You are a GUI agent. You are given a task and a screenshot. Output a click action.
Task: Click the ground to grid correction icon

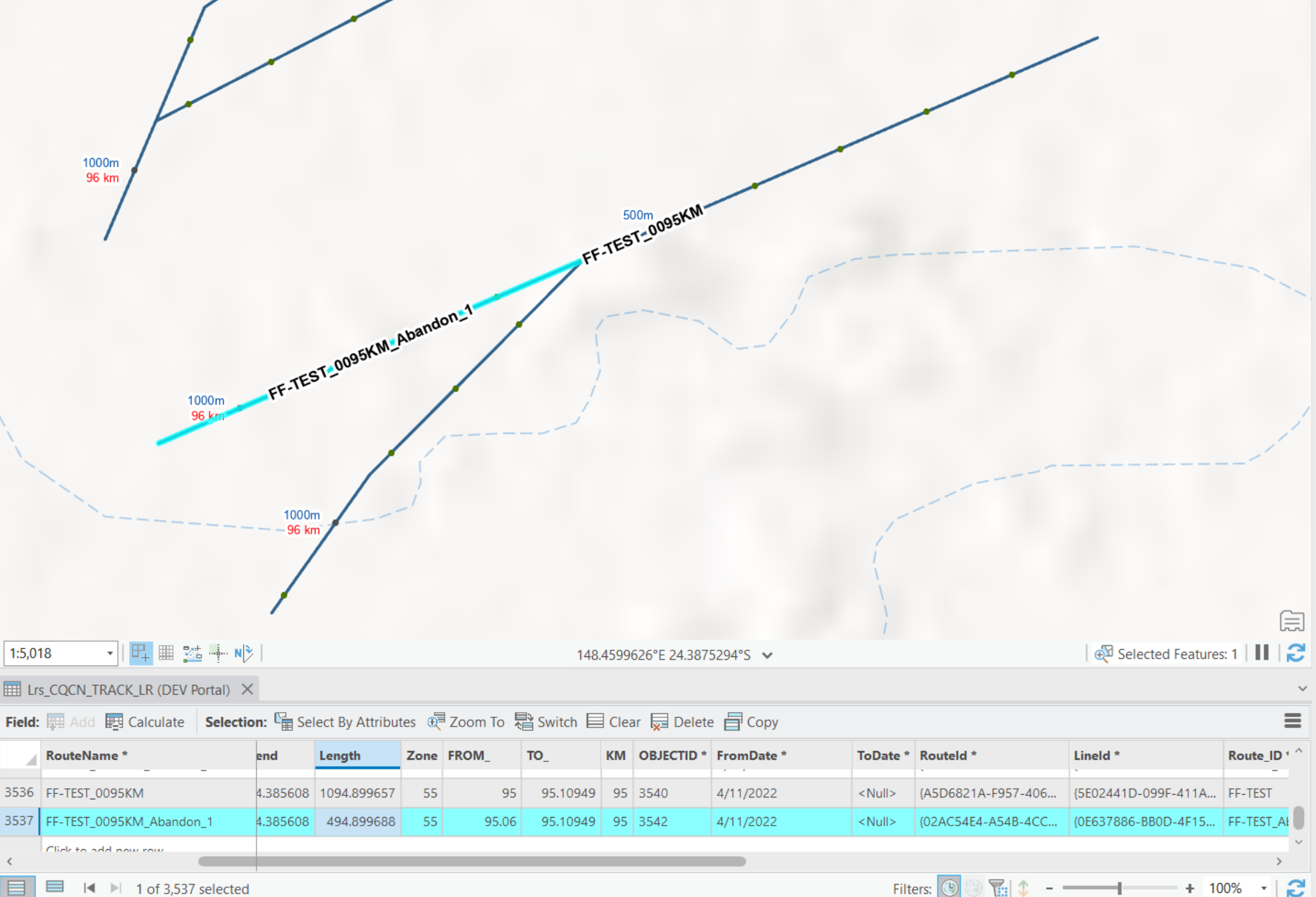point(243,653)
